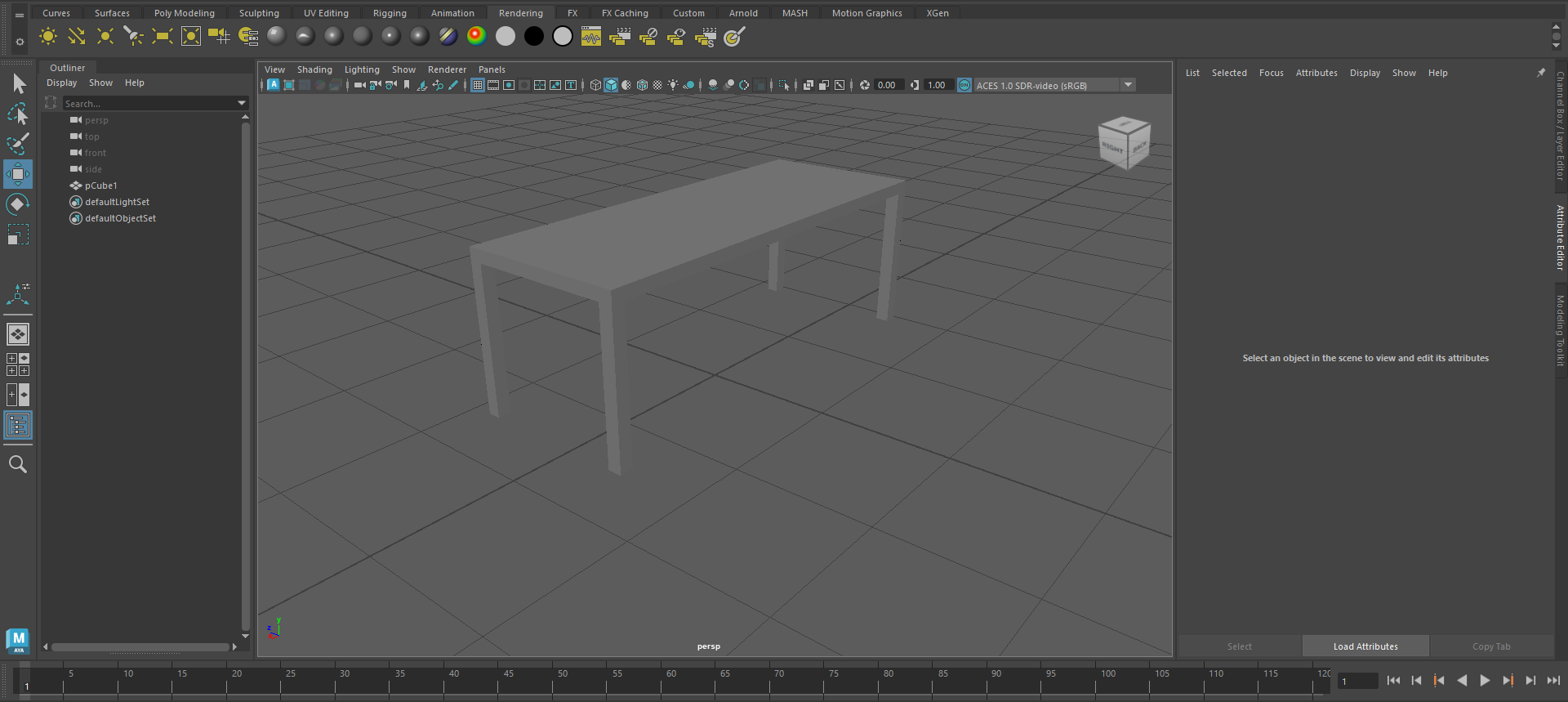1568x702 pixels.
Task: Toggle smooth shade all cube icon
Action: [611, 85]
